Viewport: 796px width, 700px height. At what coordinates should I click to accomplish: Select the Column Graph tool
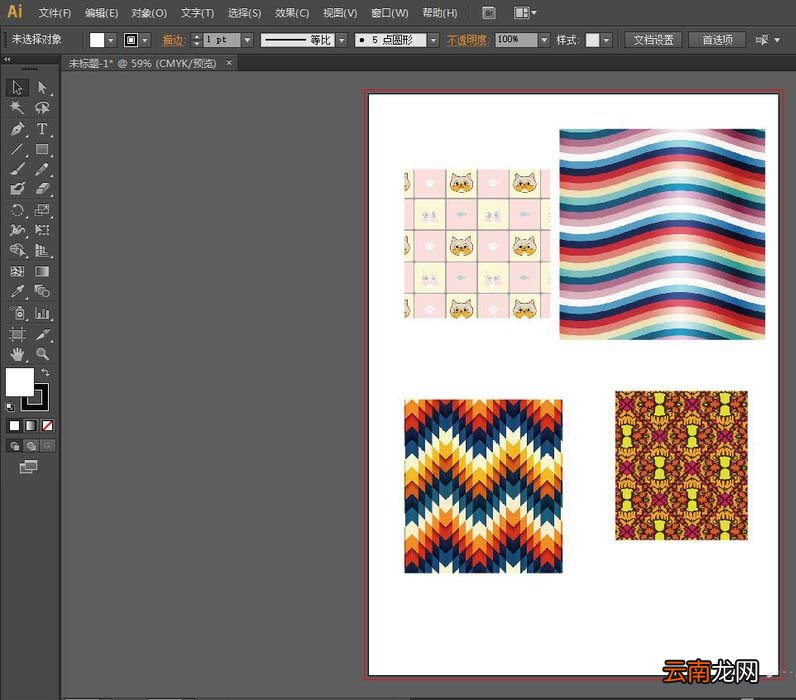click(x=42, y=313)
